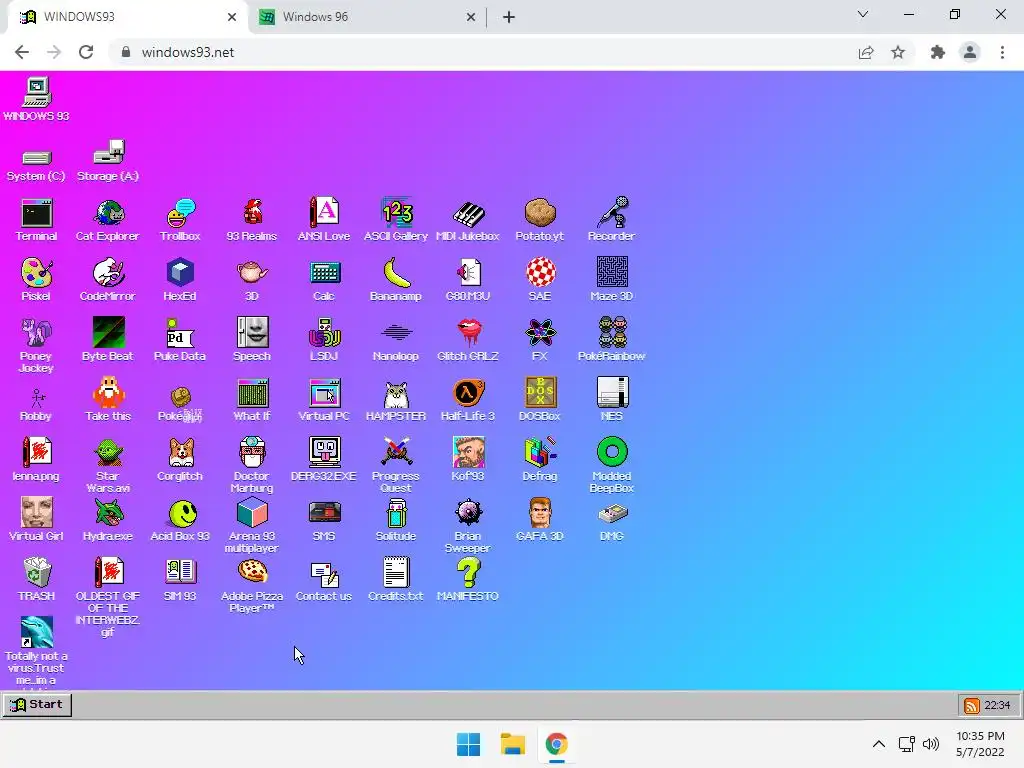Click the Windows 93 Start button
The height and width of the screenshot is (768, 1024).
click(37, 705)
